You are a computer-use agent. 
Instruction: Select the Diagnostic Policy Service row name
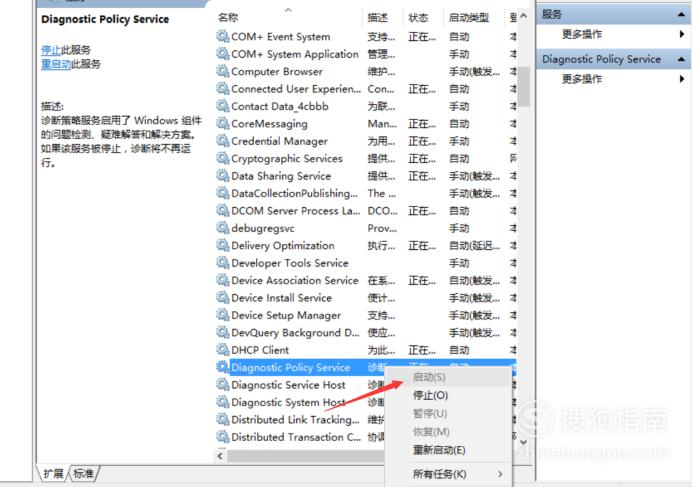[x=290, y=367]
